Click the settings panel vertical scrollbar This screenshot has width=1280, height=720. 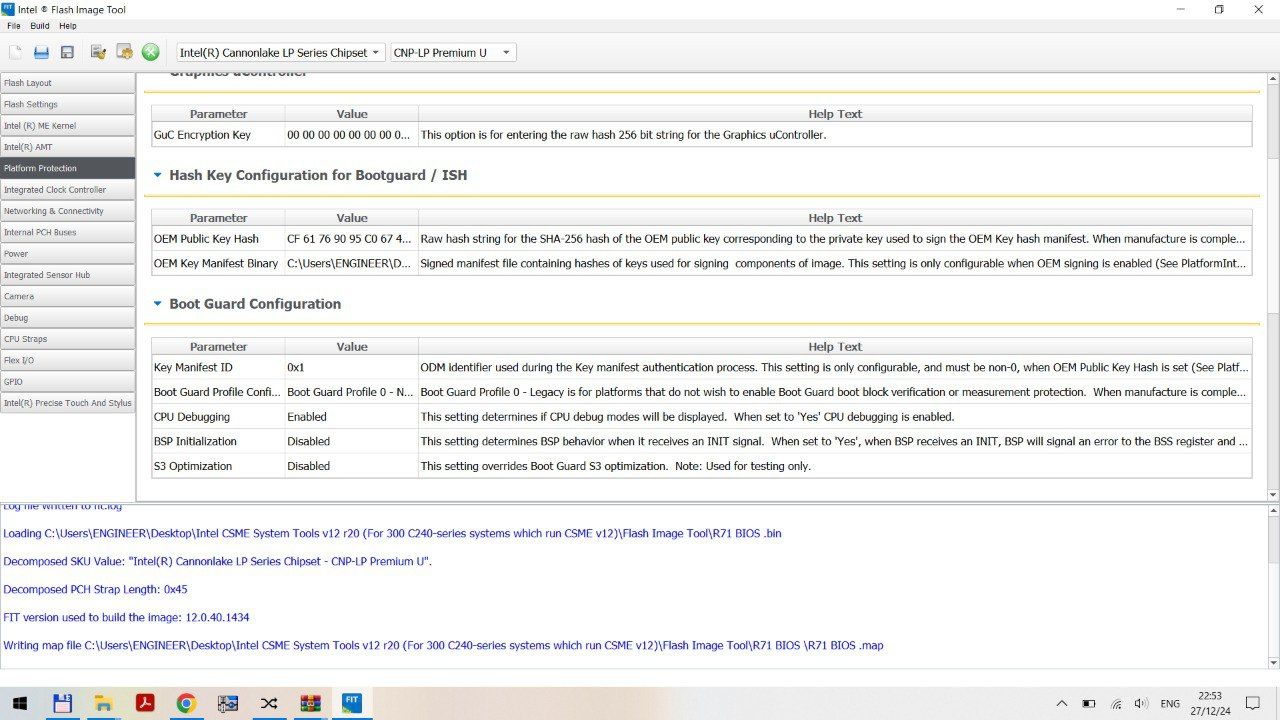(1273, 287)
